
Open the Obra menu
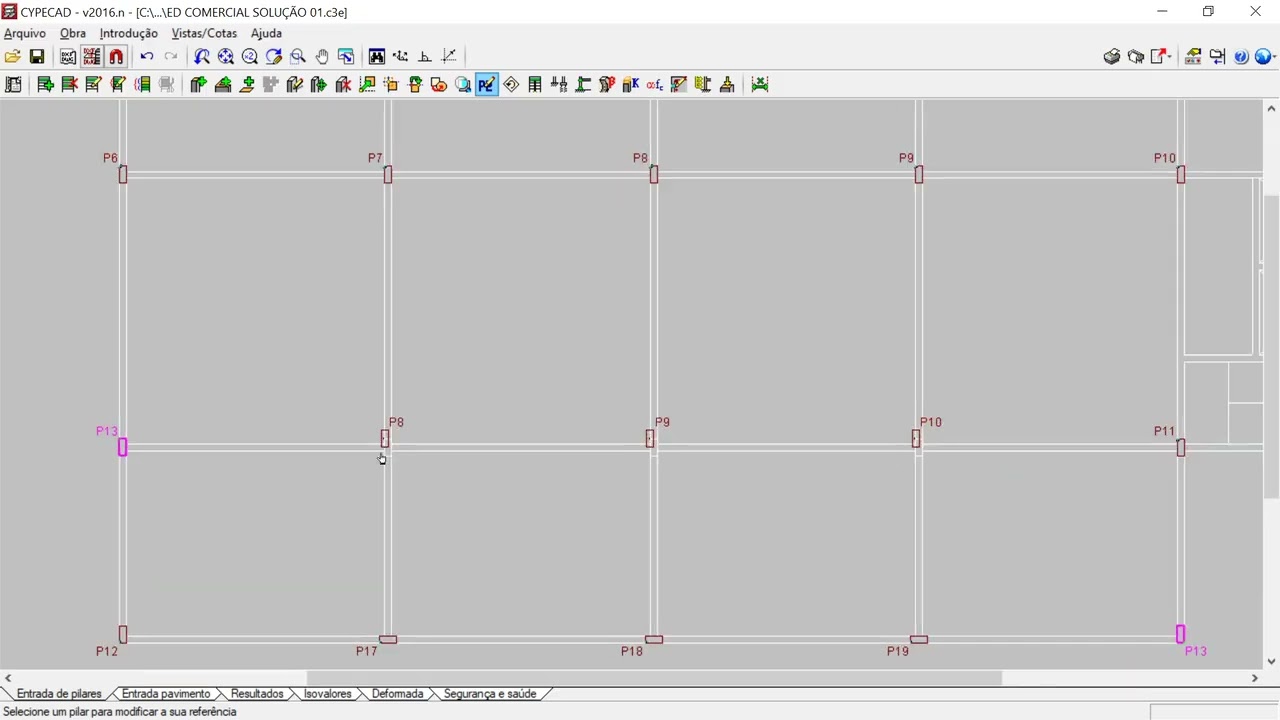click(73, 33)
